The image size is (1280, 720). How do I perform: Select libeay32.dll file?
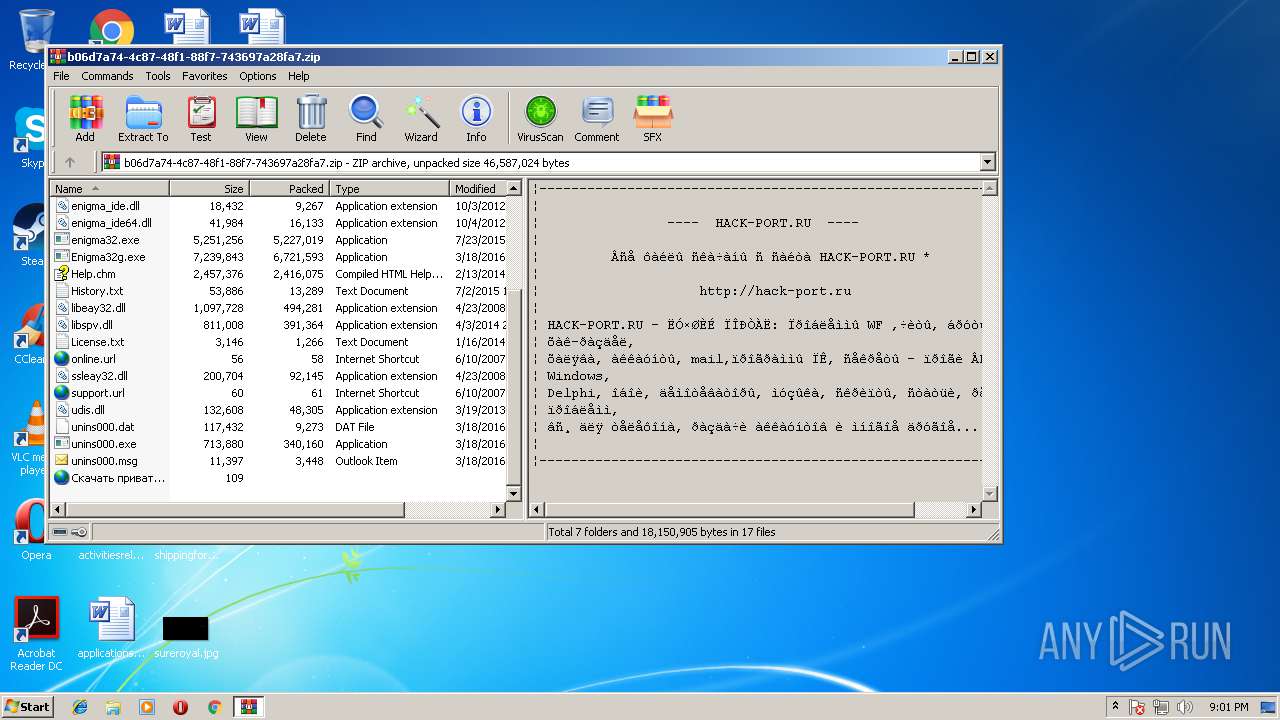pos(98,308)
